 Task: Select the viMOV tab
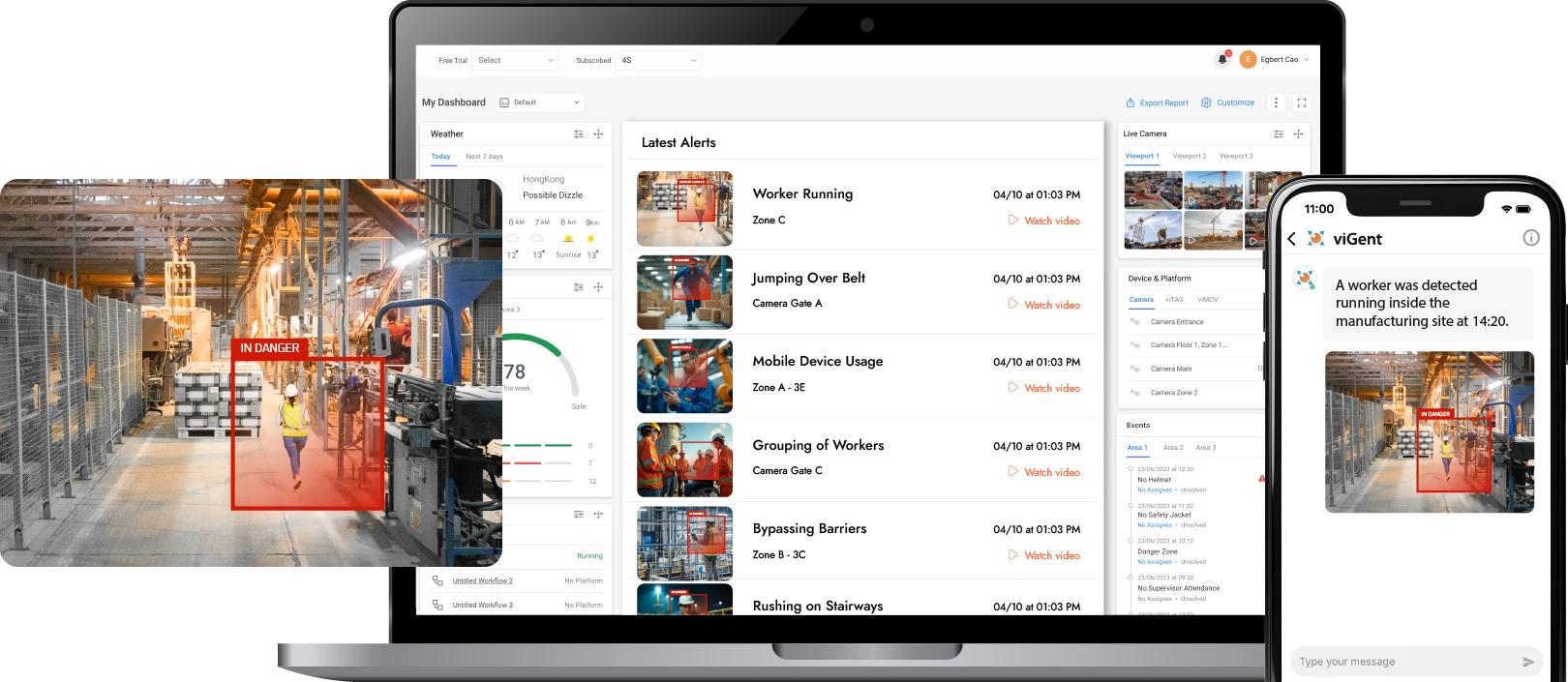(1208, 300)
